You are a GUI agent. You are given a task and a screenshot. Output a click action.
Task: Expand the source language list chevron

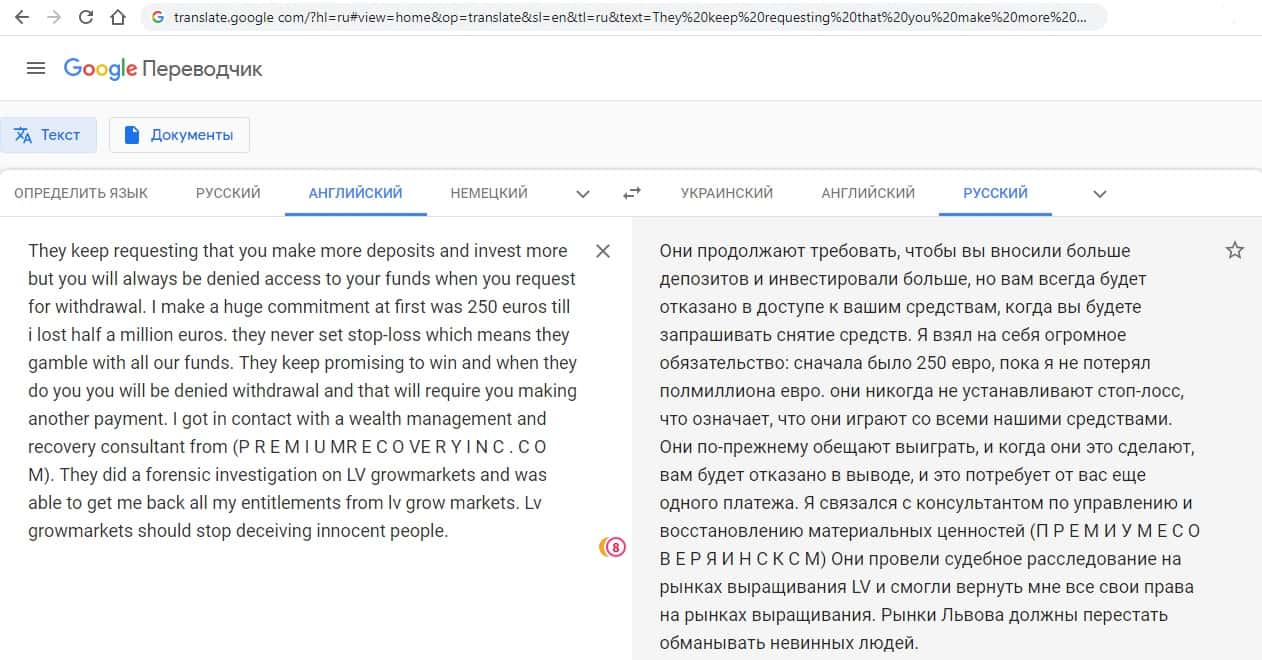[583, 194]
